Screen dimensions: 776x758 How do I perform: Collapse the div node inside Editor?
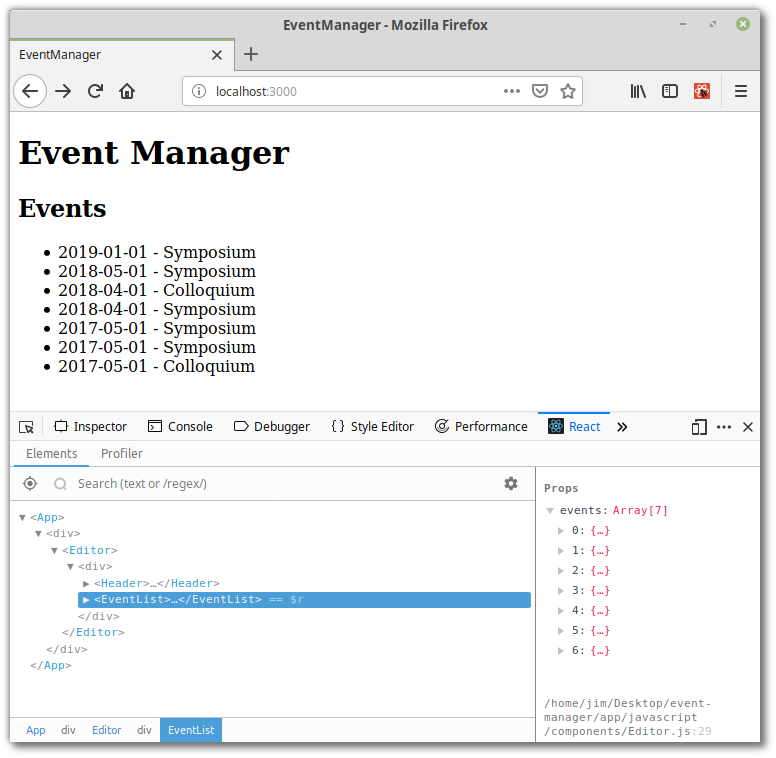tap(70, 567)
